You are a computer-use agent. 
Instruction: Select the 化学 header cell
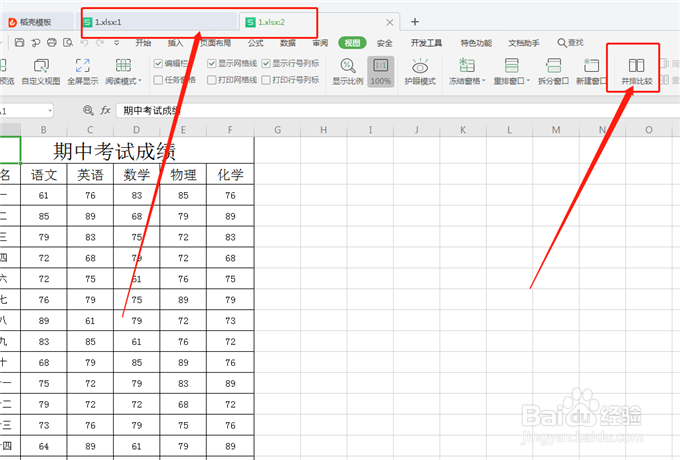[230, 174]
